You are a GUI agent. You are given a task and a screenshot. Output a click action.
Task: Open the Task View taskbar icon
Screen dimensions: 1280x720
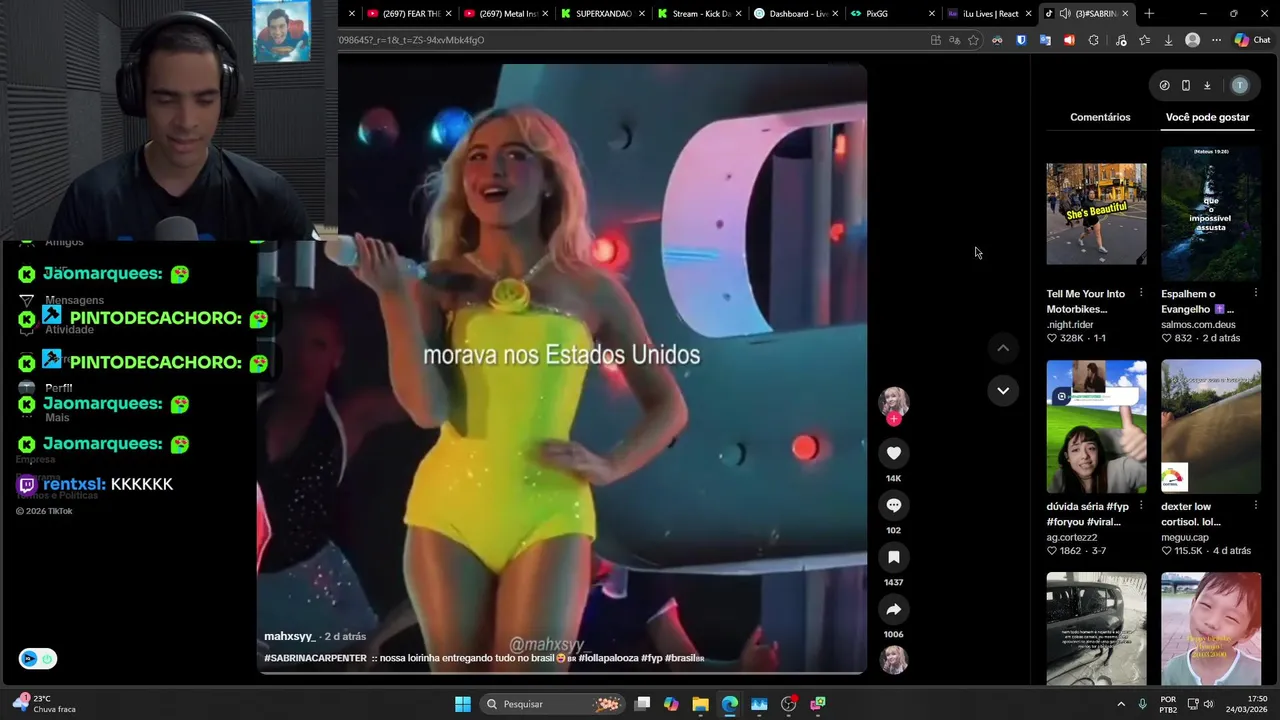coord(642,704)
